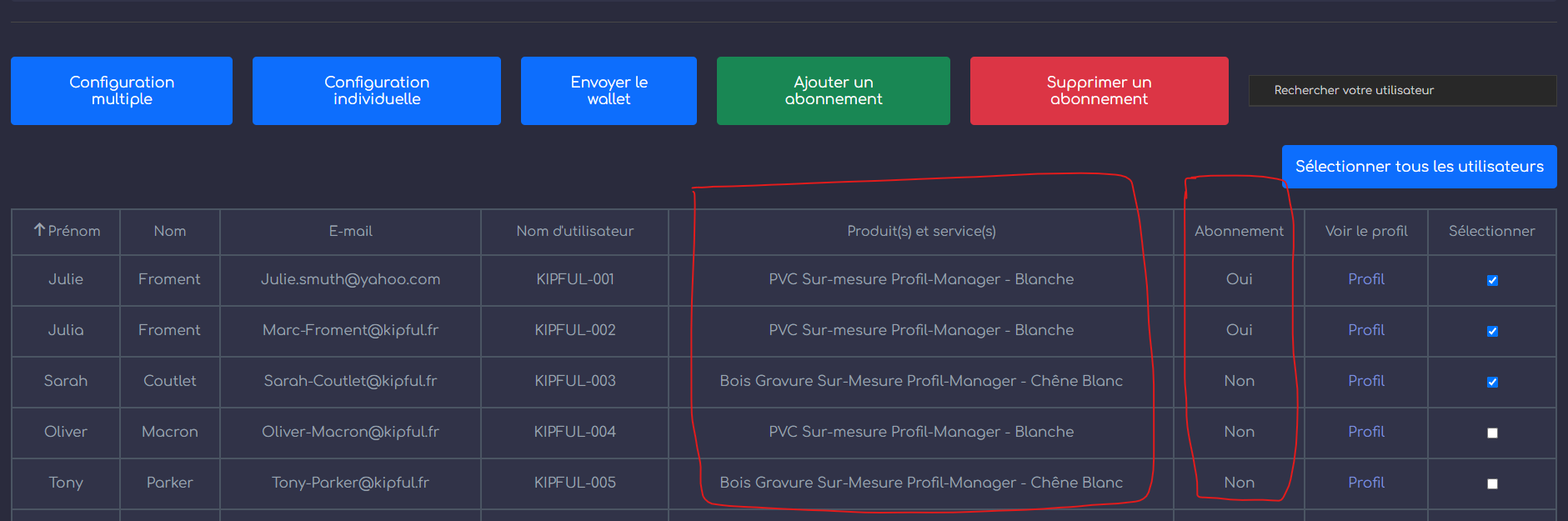Deselect the Sarah Coutlet row checkbox
Image resolution: width=1568 pixels, height=521 pixels.
pos(1492,382)
